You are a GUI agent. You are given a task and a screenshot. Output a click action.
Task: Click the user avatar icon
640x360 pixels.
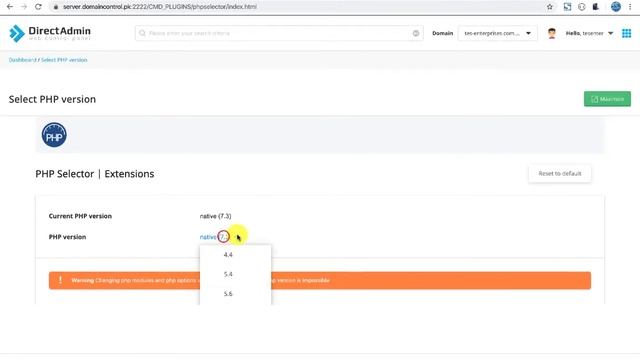click(x=552, y=33)
